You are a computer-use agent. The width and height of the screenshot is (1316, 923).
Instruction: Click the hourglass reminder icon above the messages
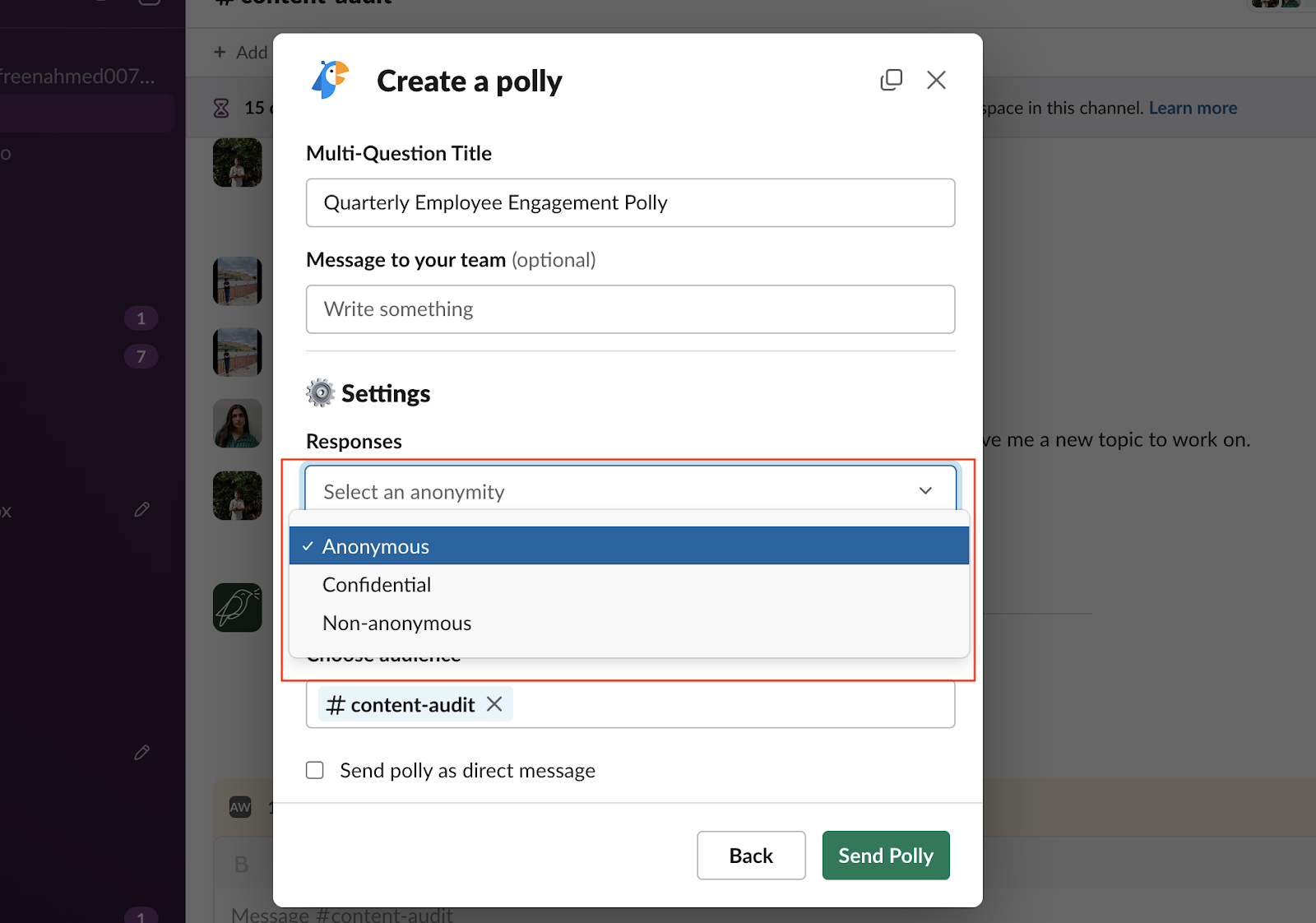tap(220, 107)
